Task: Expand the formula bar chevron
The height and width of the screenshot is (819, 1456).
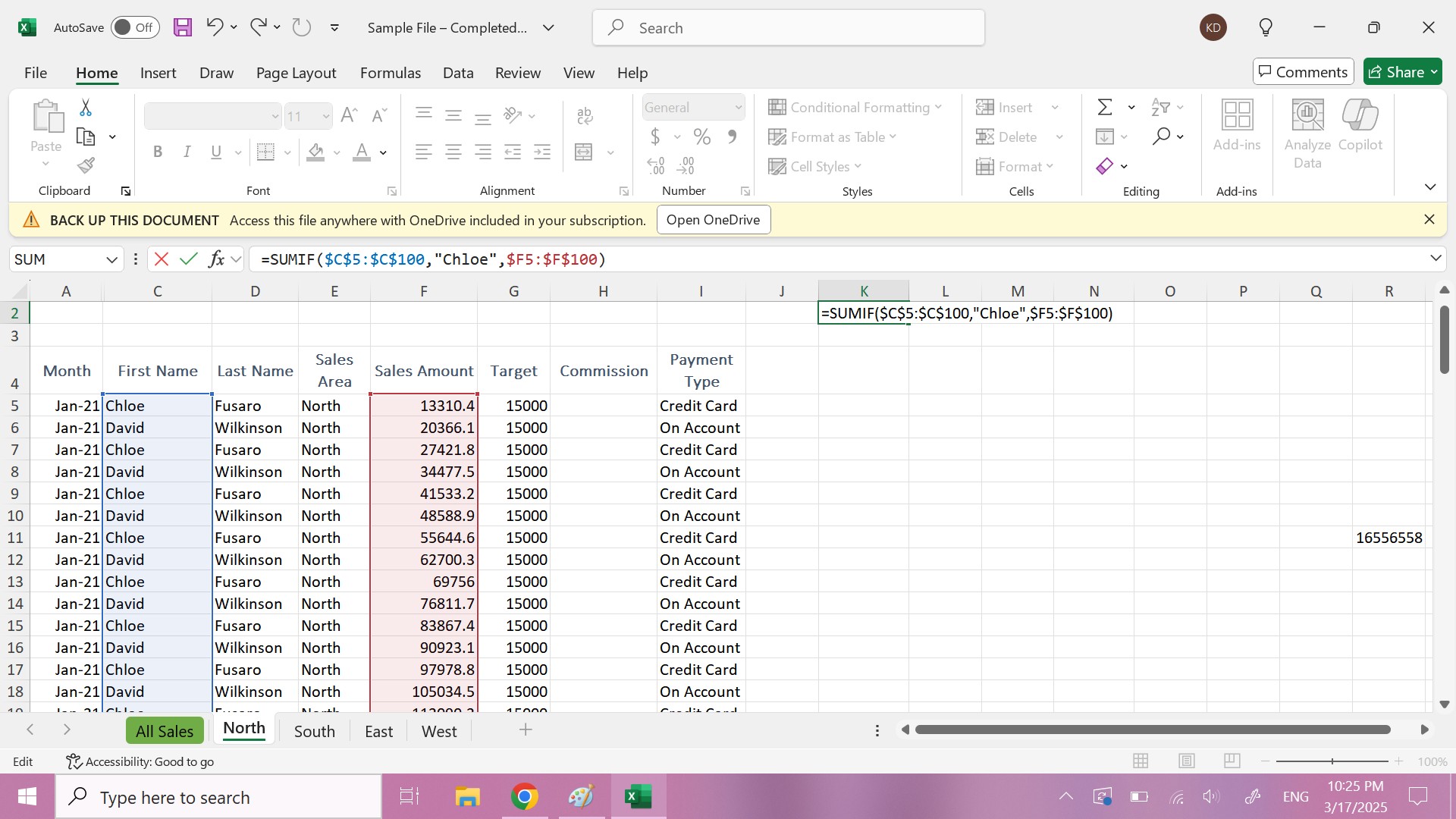Action: (1436, 259)
